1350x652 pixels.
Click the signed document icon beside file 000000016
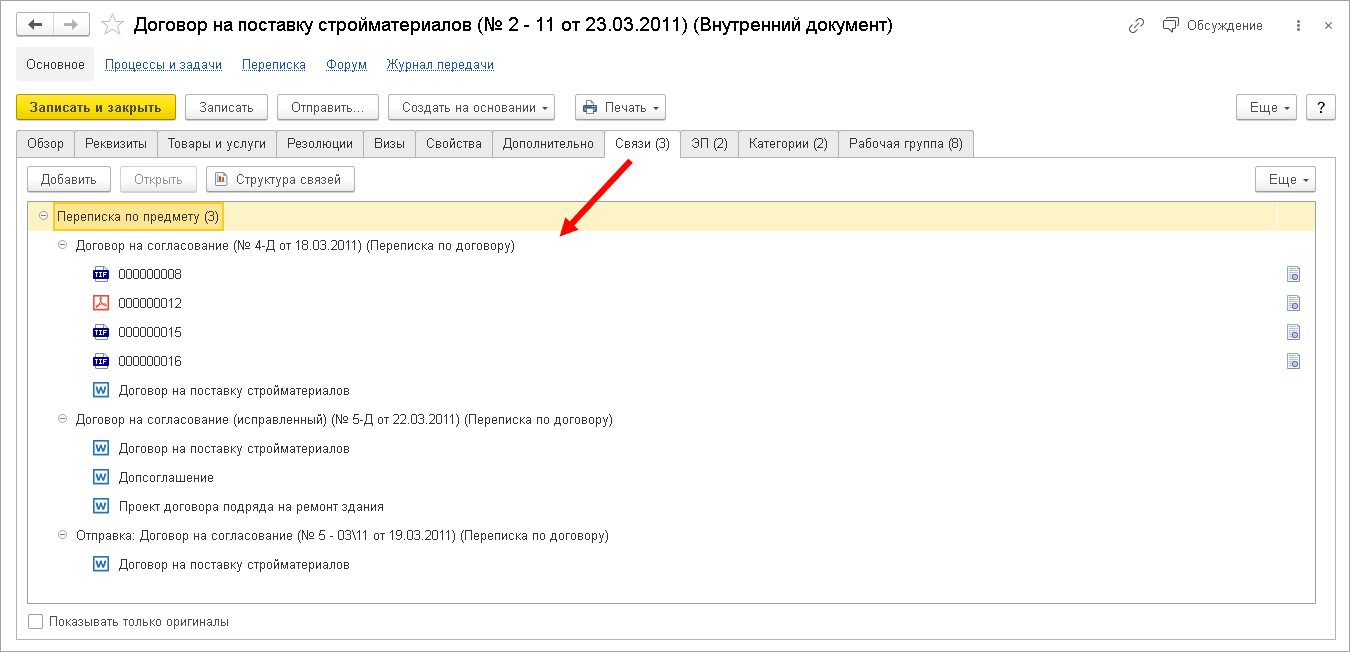click(1293, 361)
